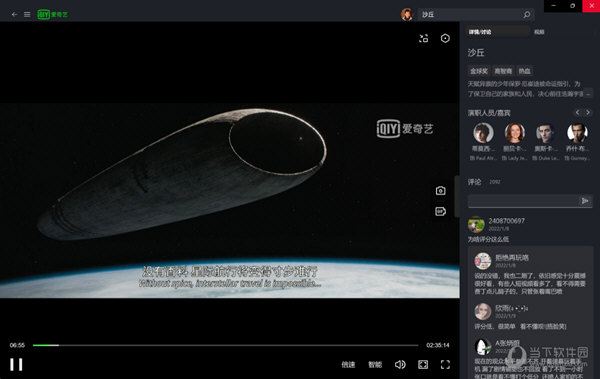Image resolution: width=600 pixels, height=379 pixels.
Task: Go back using the top-left arrow
Action: 14,15
